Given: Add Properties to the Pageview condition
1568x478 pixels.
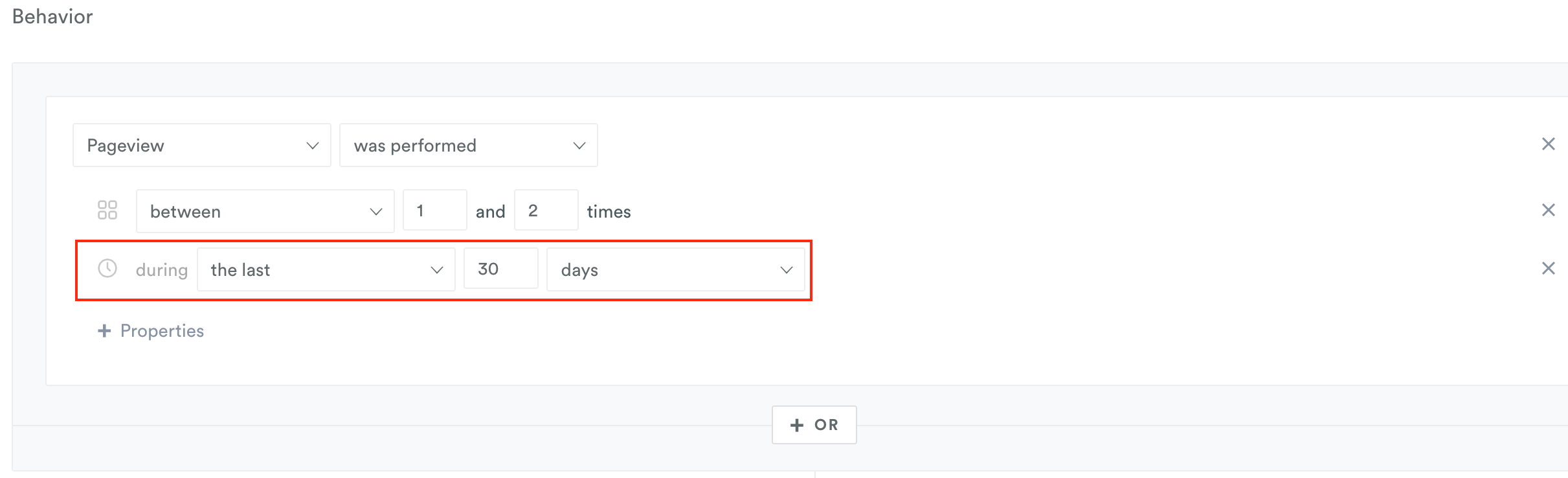Looking at the screenshot, I should (x=151, y=331).
